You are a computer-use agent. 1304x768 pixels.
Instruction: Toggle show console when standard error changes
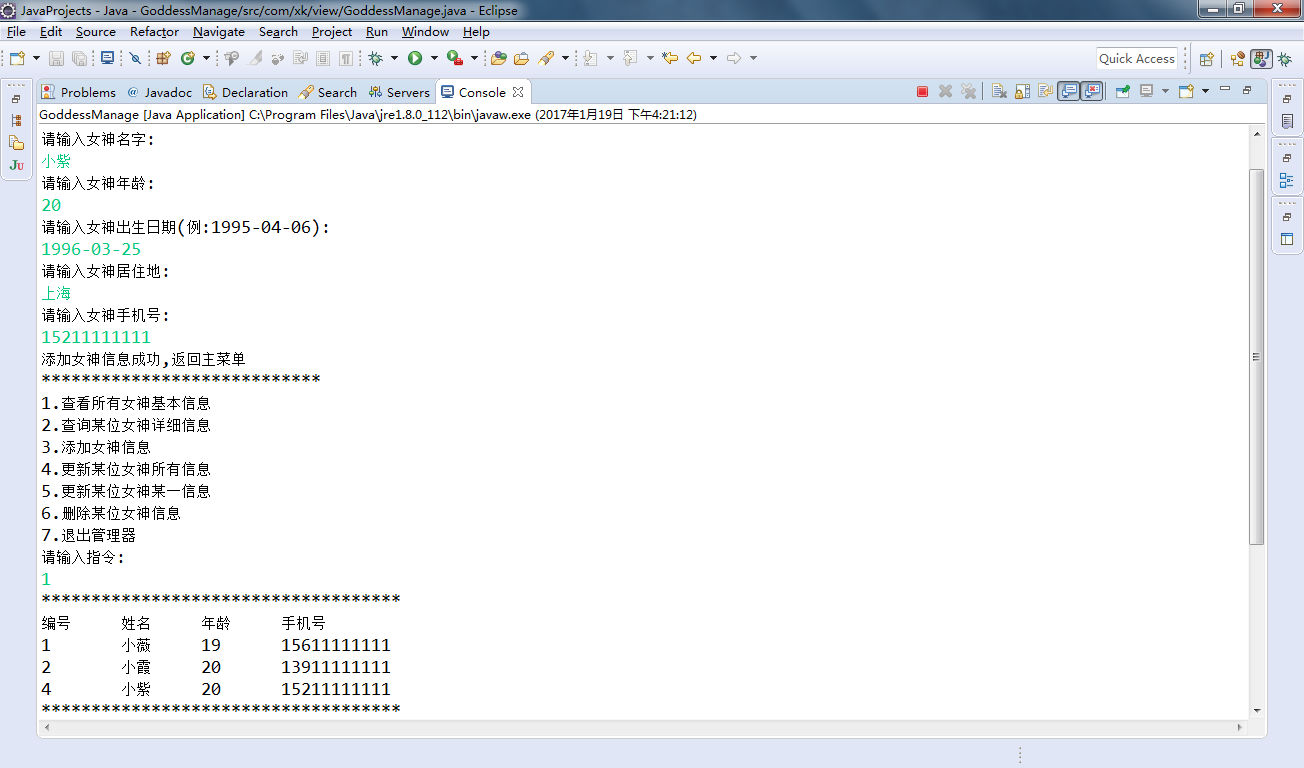[x=1091, y=92]
